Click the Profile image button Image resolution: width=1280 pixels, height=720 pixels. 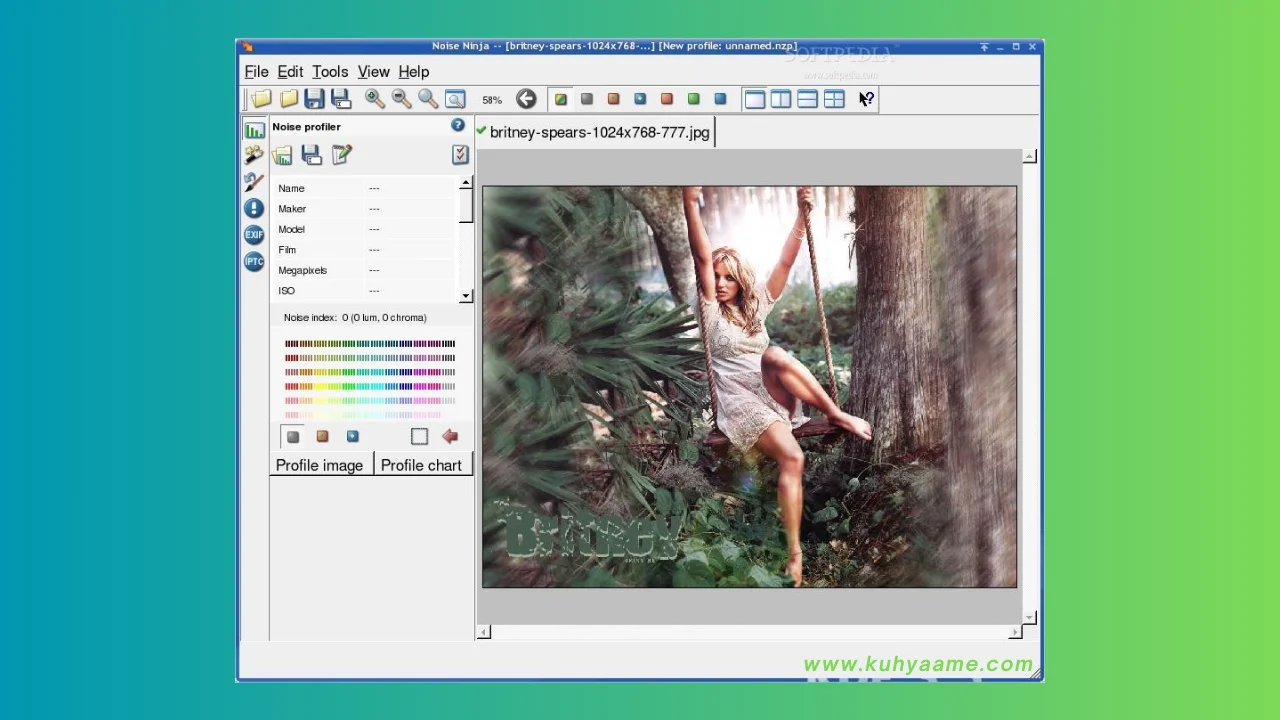[320, 465]
